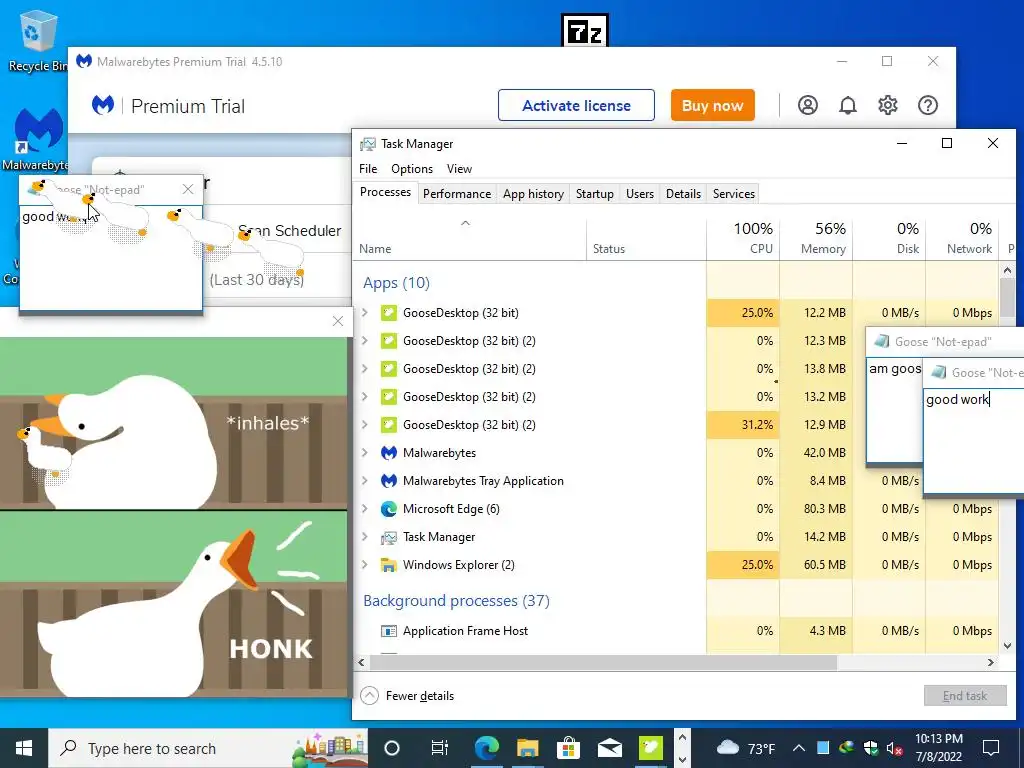Click taskbar search box

coord(208,748)
